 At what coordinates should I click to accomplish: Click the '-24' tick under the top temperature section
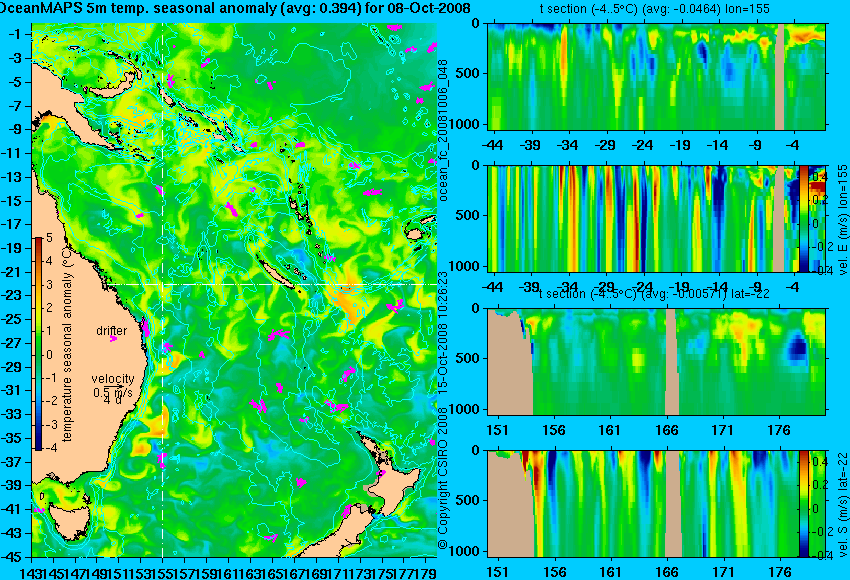[642, 145]
